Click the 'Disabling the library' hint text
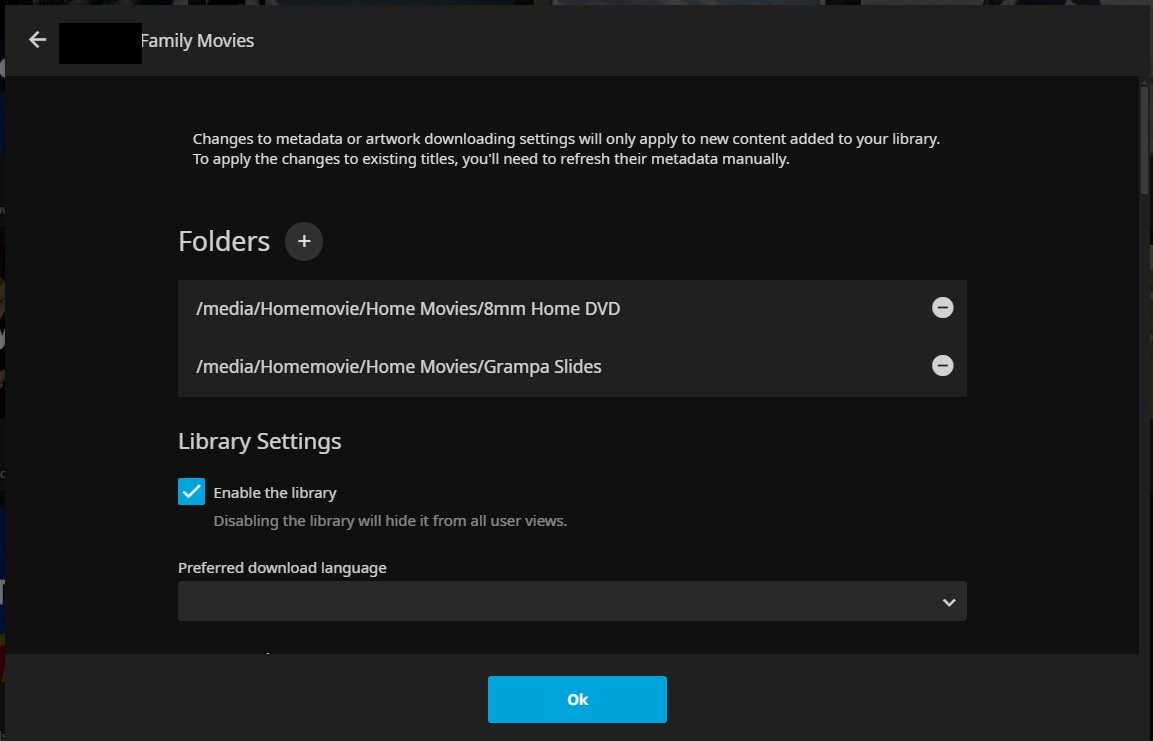Viewport: 1153px width, 741px height. (x=390, y=521)
